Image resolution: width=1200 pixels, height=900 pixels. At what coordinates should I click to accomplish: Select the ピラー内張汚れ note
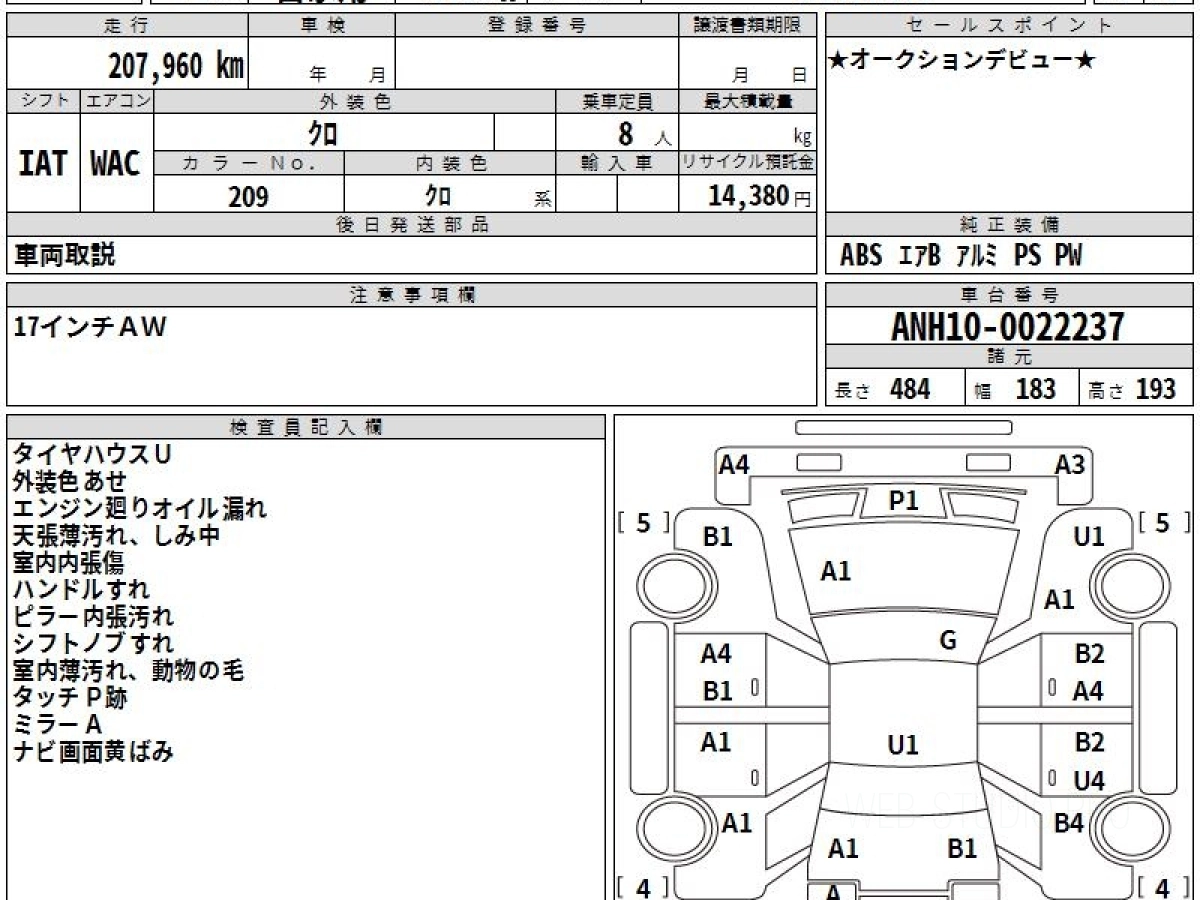point(94,617)
